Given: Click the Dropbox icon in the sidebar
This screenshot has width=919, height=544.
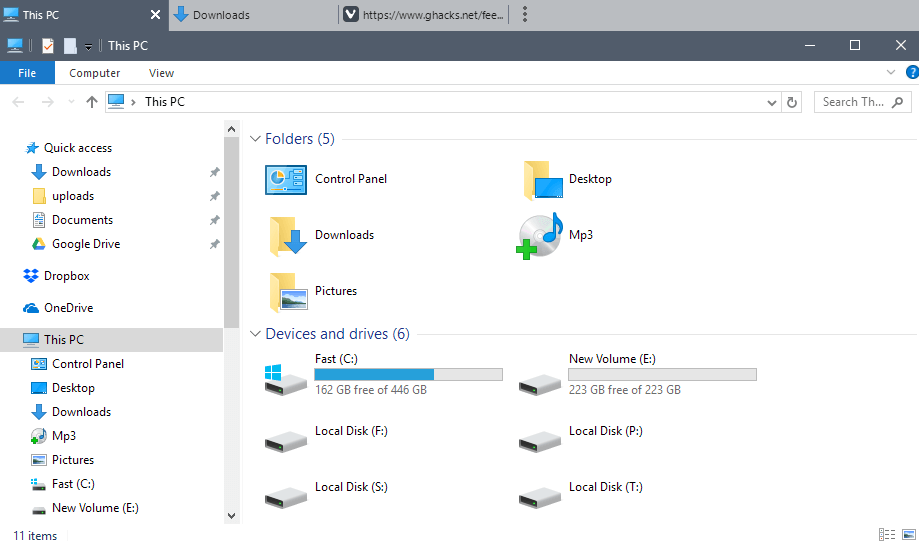Looking at the screenshot, I should coord(30,276).
